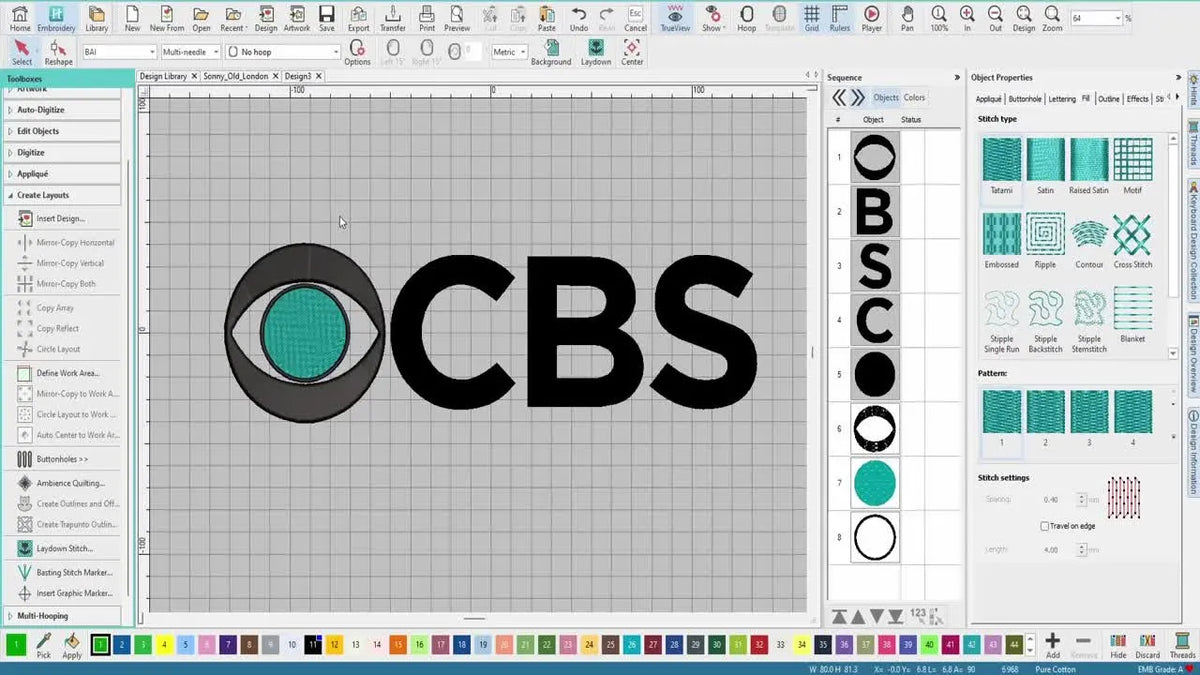Choose the Select tool
Image resolution: width=1200 pixels, height=675 pixels.
coord(22,53)
